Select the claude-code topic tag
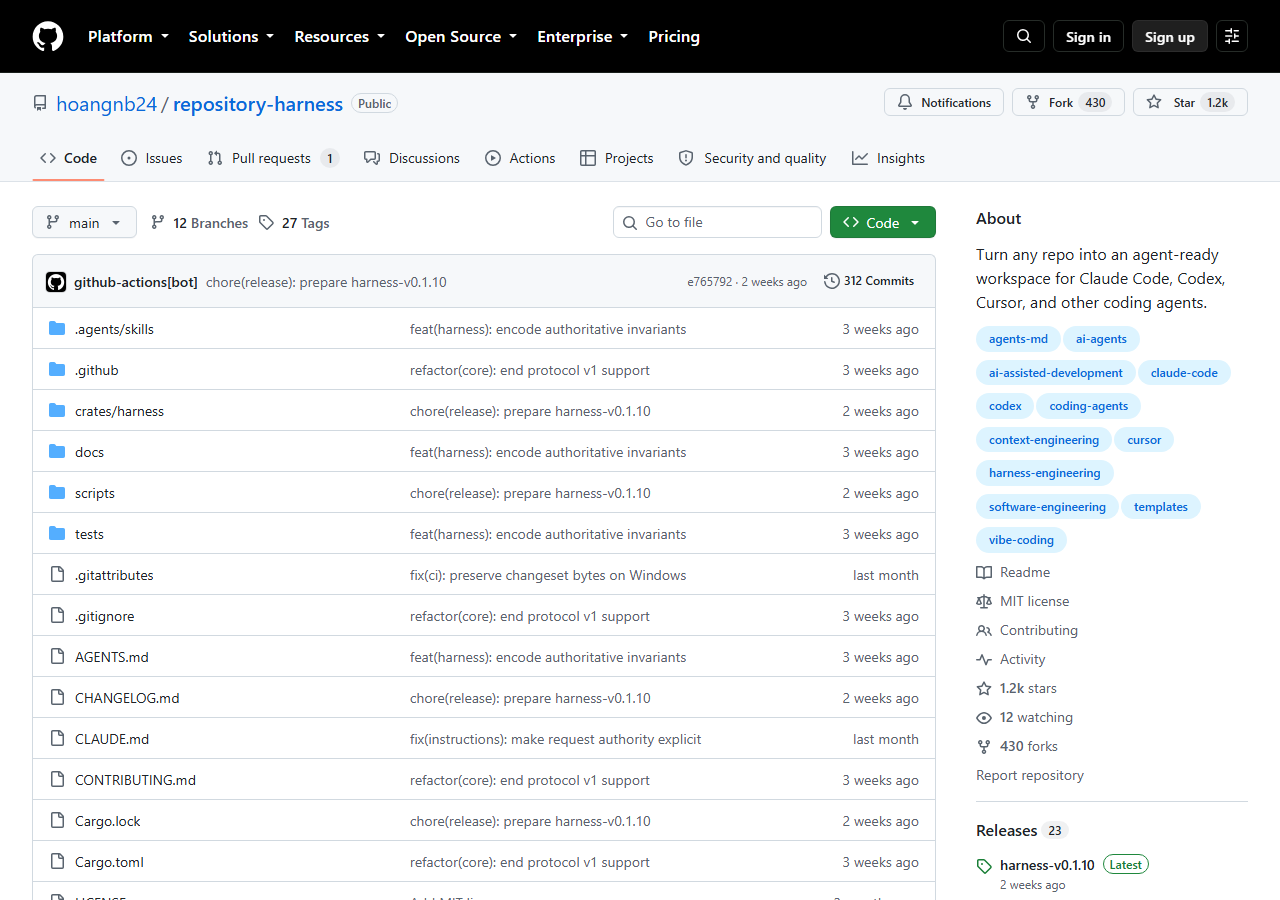Viewport: 1280px width, 900px height. click(x=1184, y=373)
